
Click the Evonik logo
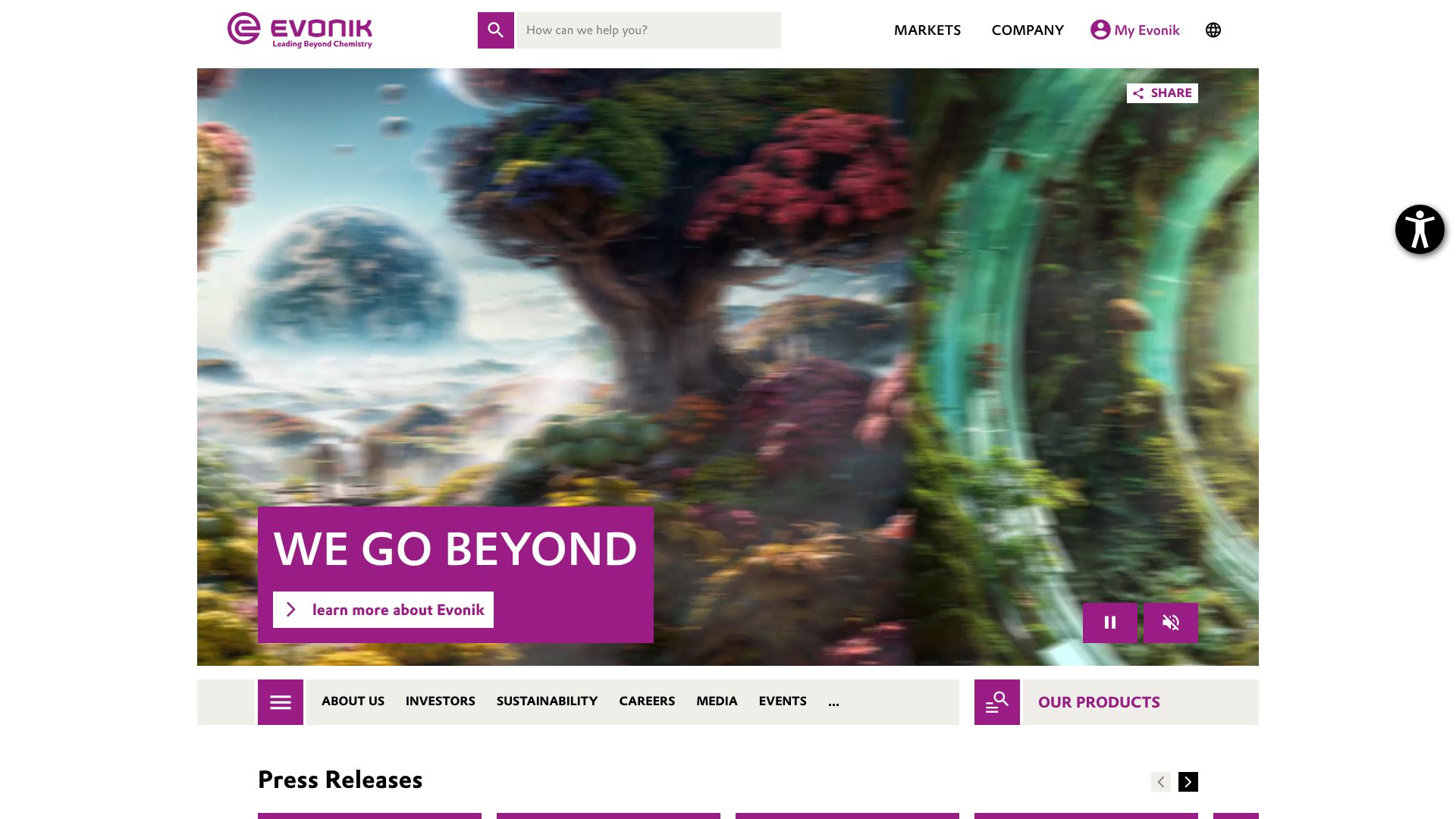[x=300, y=30]
